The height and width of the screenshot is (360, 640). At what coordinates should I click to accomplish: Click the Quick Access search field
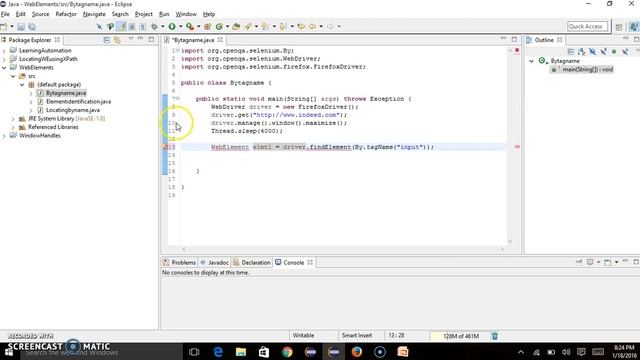(x=587, y=27)
